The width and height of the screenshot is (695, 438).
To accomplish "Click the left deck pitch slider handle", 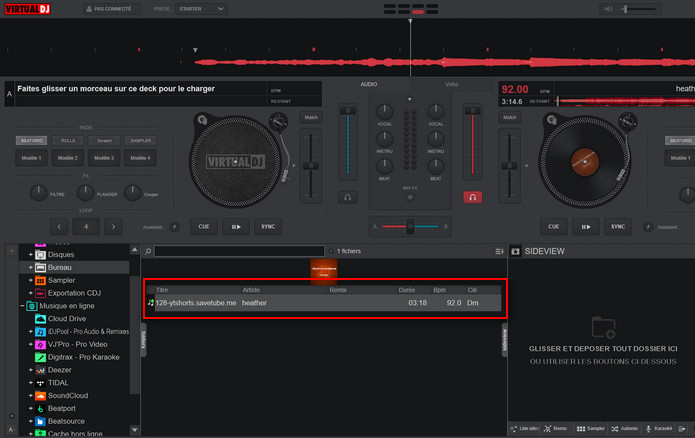I will (x=311, y=166).
